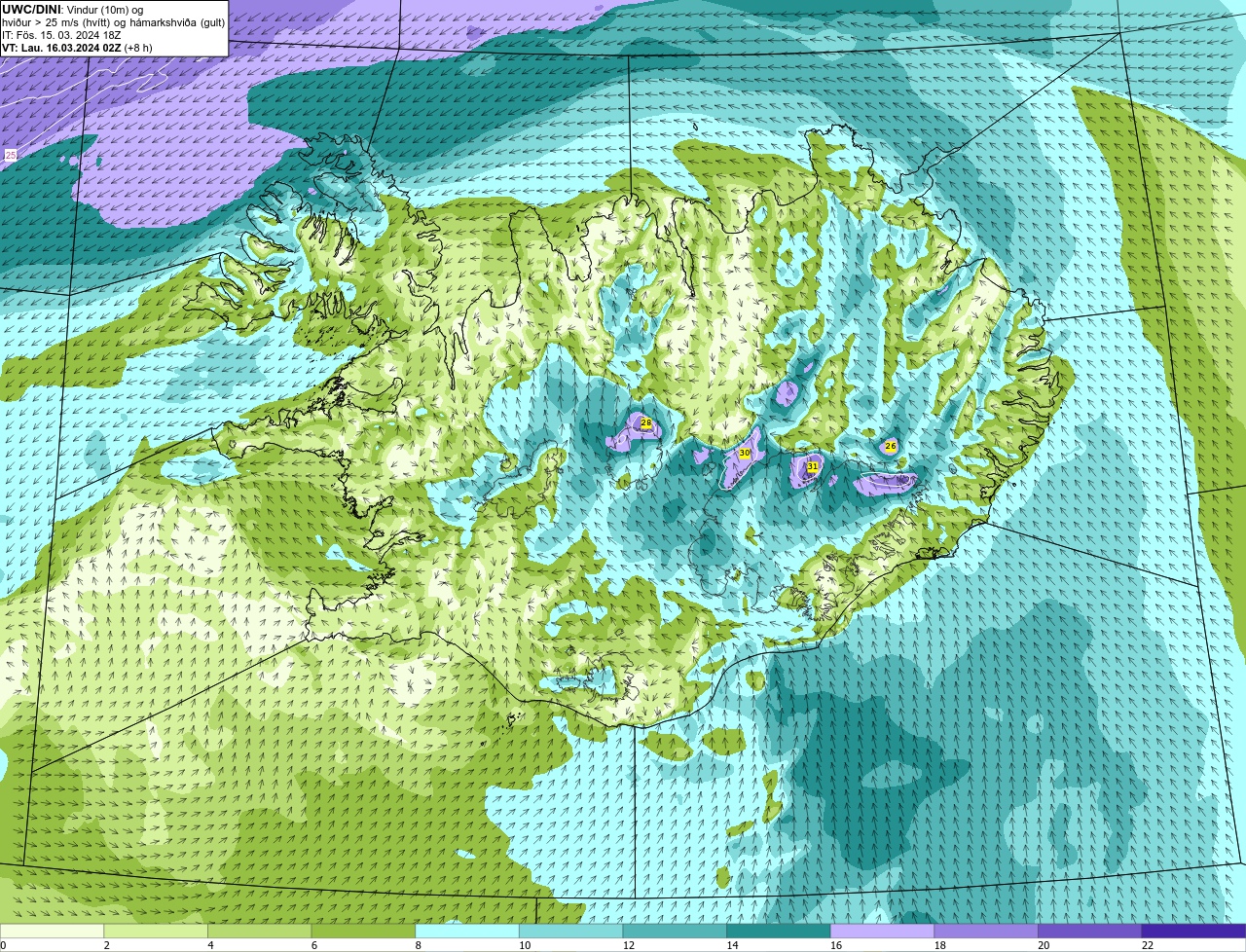
Task: Select the light green 4–6 m/s legend swatch
Action: 259,931
